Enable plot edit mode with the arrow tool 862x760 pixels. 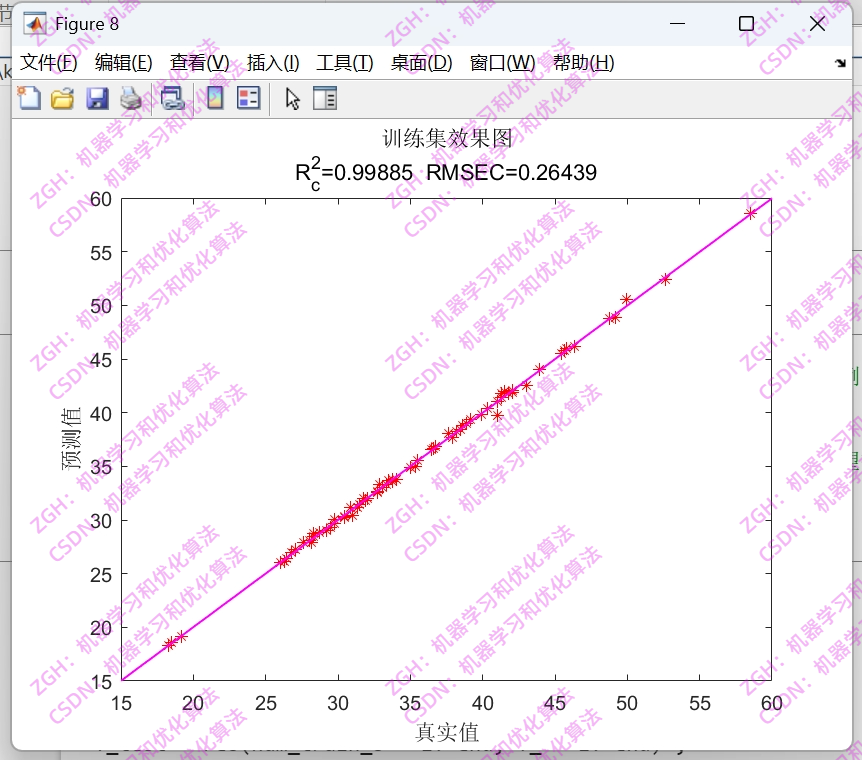tap(290, 97)
